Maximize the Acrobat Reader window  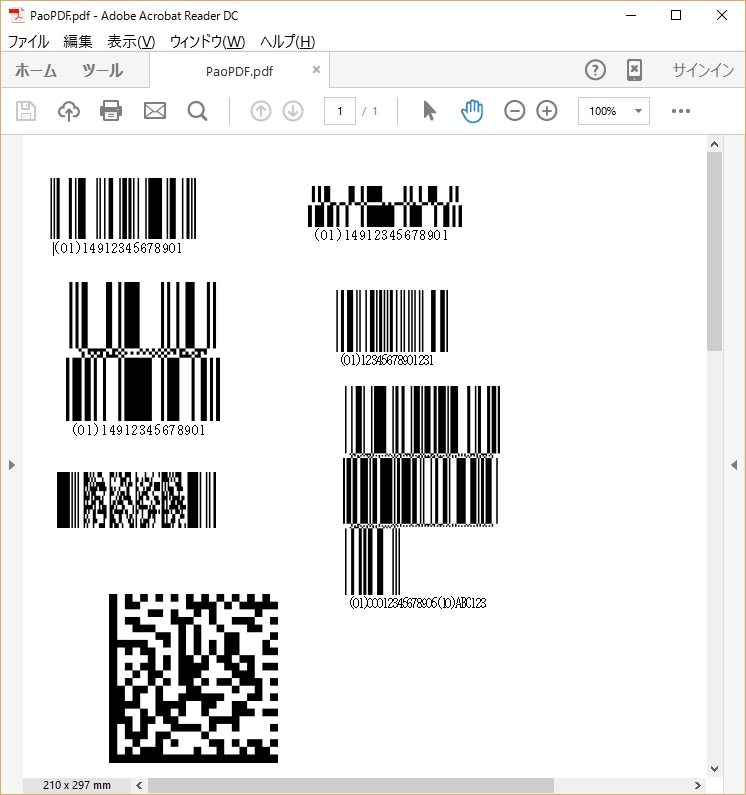pos(676,15)
